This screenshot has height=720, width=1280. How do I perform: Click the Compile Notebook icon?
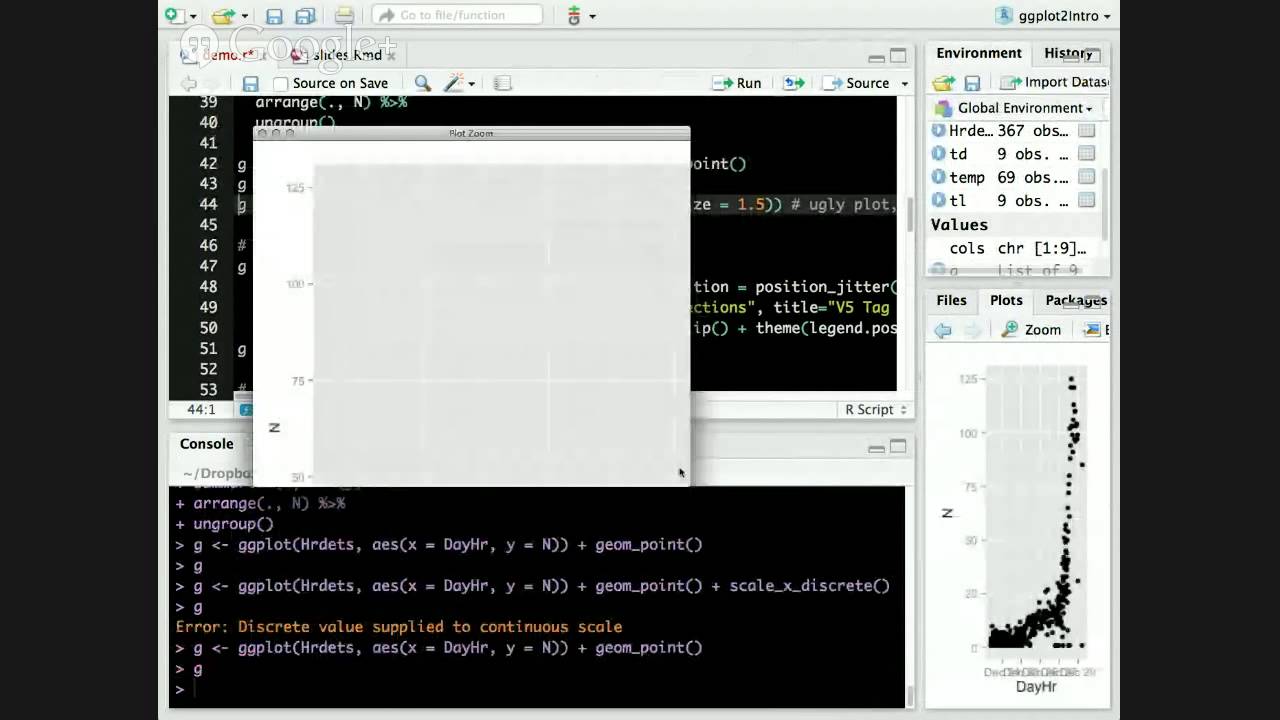pyautogui.click(x=502, y=83)
